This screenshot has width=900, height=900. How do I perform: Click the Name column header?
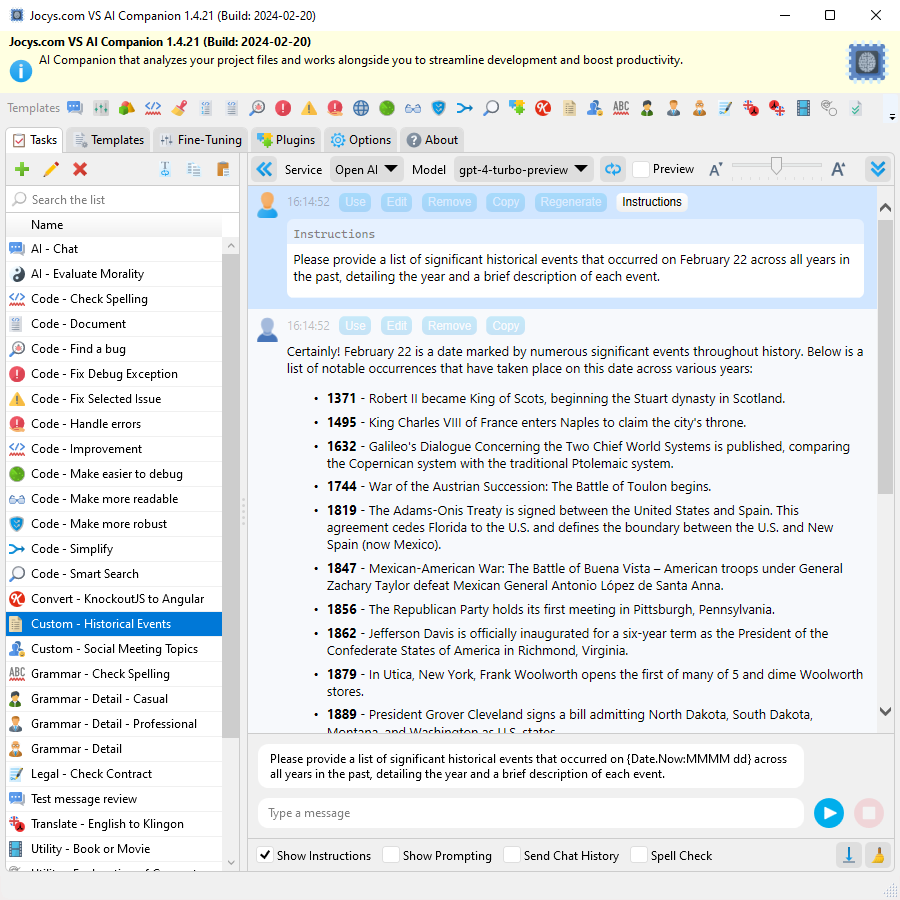click(x=114, y=224)
